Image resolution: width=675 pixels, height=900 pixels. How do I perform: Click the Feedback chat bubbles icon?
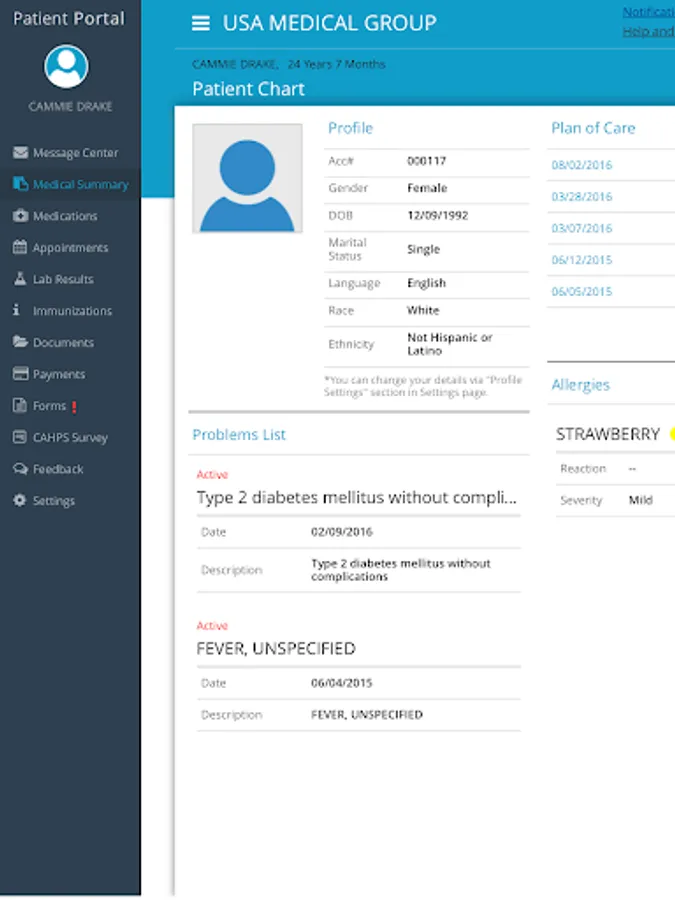click(x=20, y=469)
